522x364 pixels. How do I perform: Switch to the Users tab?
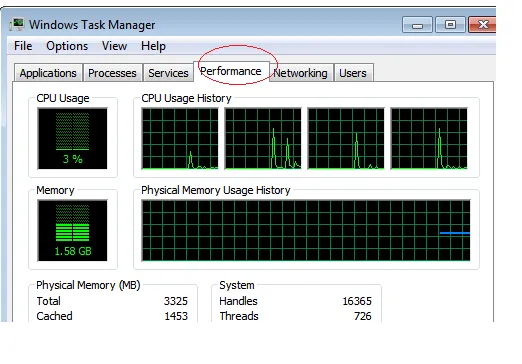(x=353, y=73)
